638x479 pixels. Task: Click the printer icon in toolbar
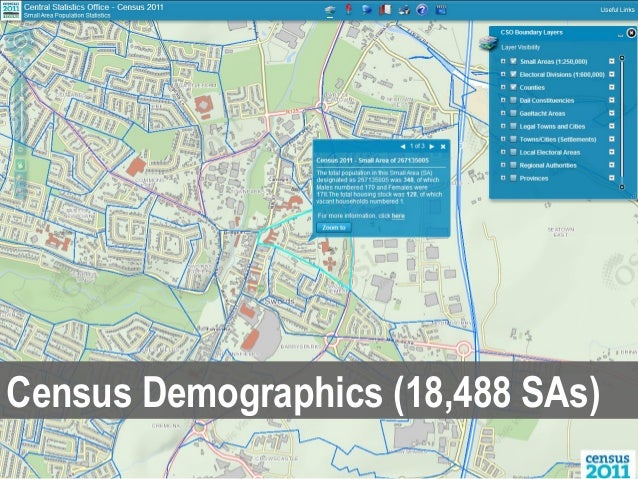404,10
